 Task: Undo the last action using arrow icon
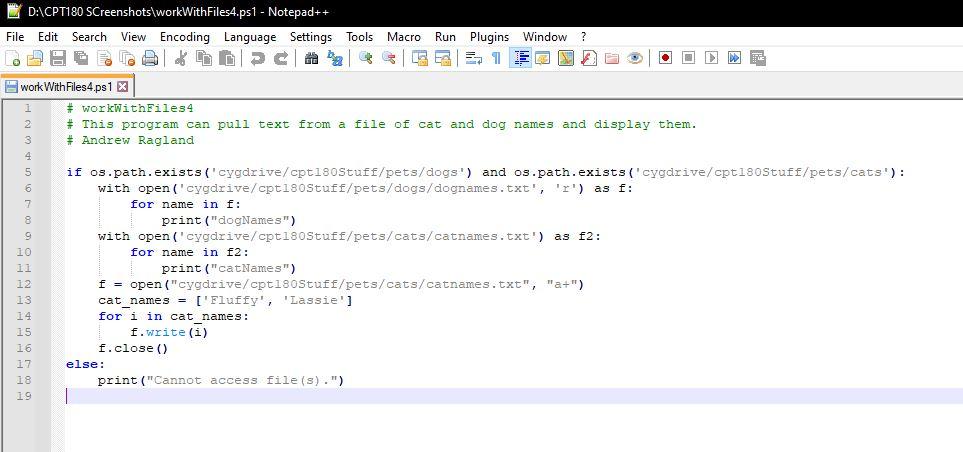pyautogui.click(x=258, y=58)
